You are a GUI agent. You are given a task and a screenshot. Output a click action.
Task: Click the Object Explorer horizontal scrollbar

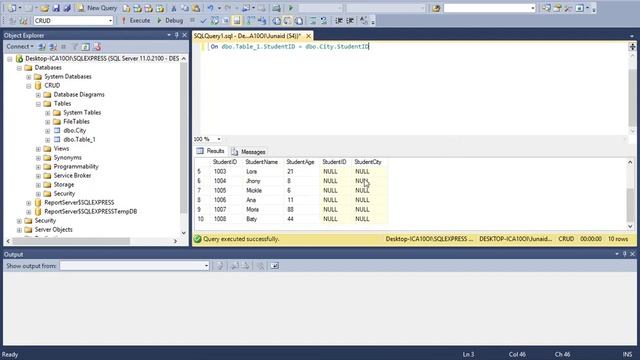pos(91,241)
